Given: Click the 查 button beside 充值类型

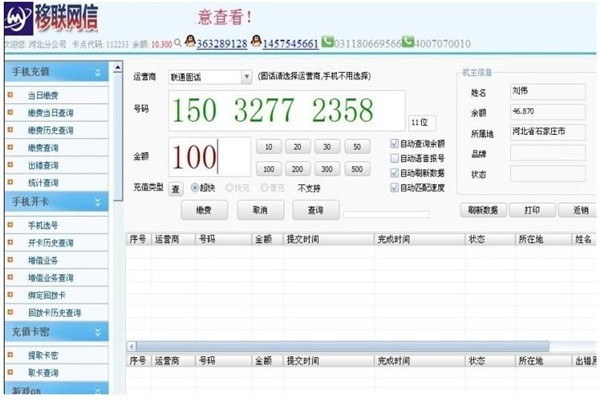Looking at the screenshot, I should pos(176,189).
